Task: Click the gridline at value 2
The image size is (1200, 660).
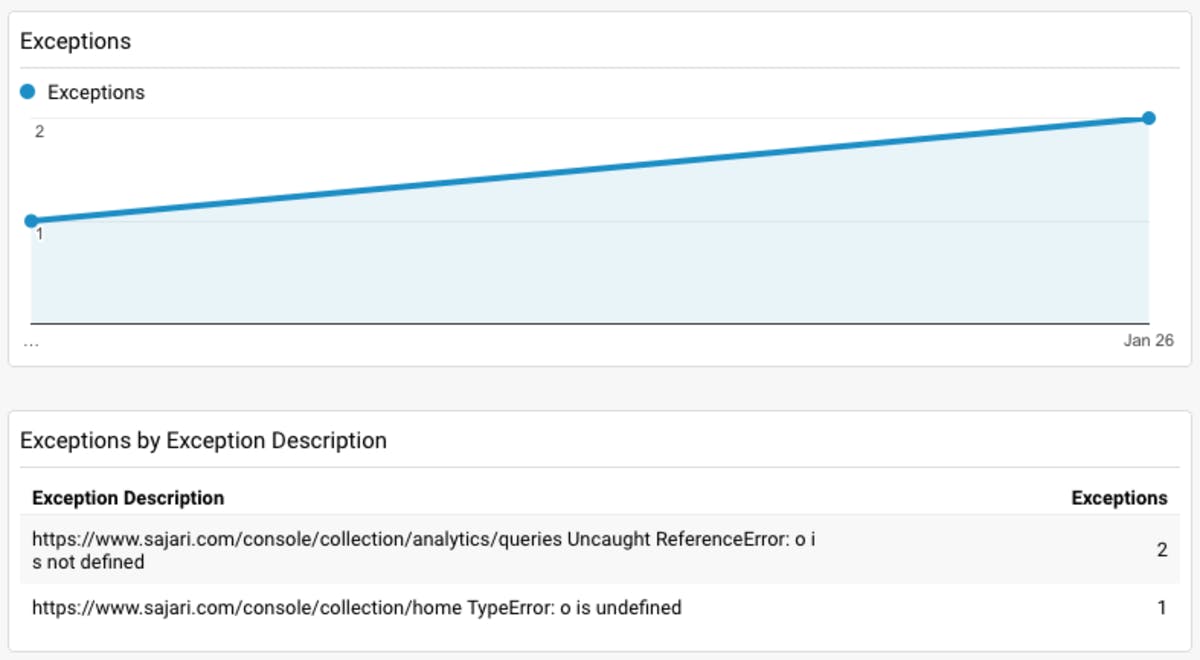Action: (590, 118)
